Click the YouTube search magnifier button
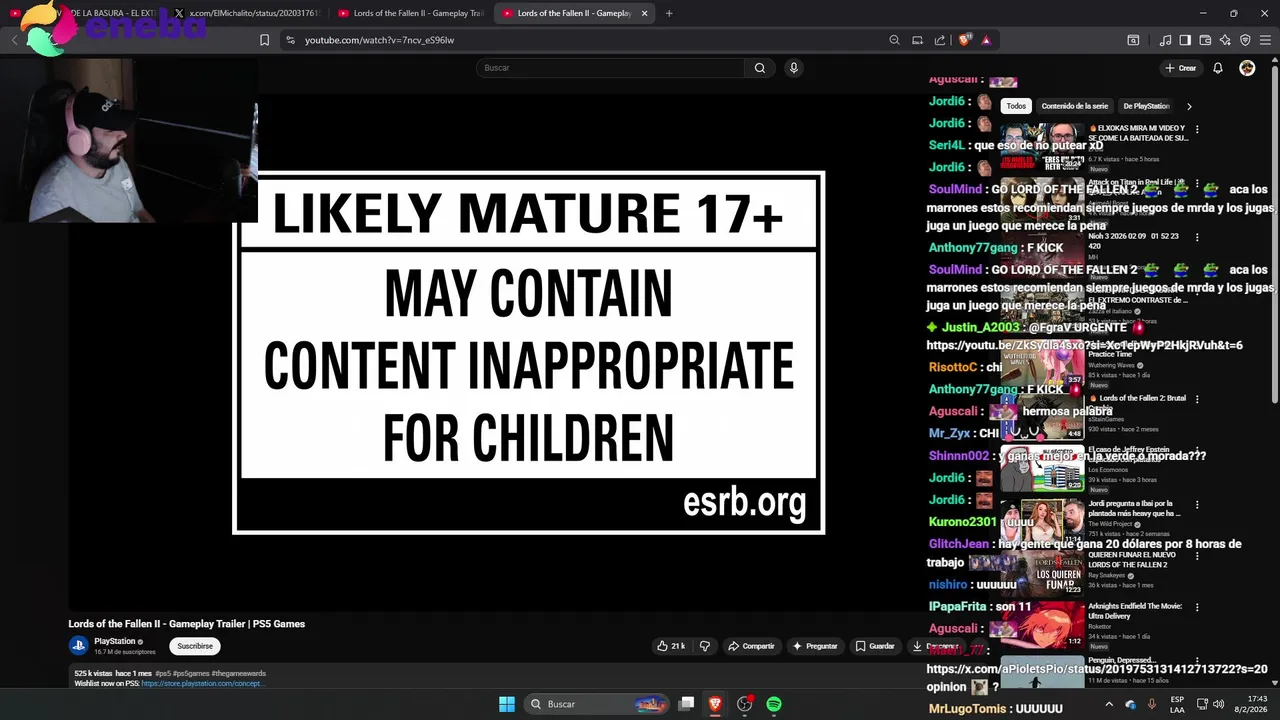 760,68
